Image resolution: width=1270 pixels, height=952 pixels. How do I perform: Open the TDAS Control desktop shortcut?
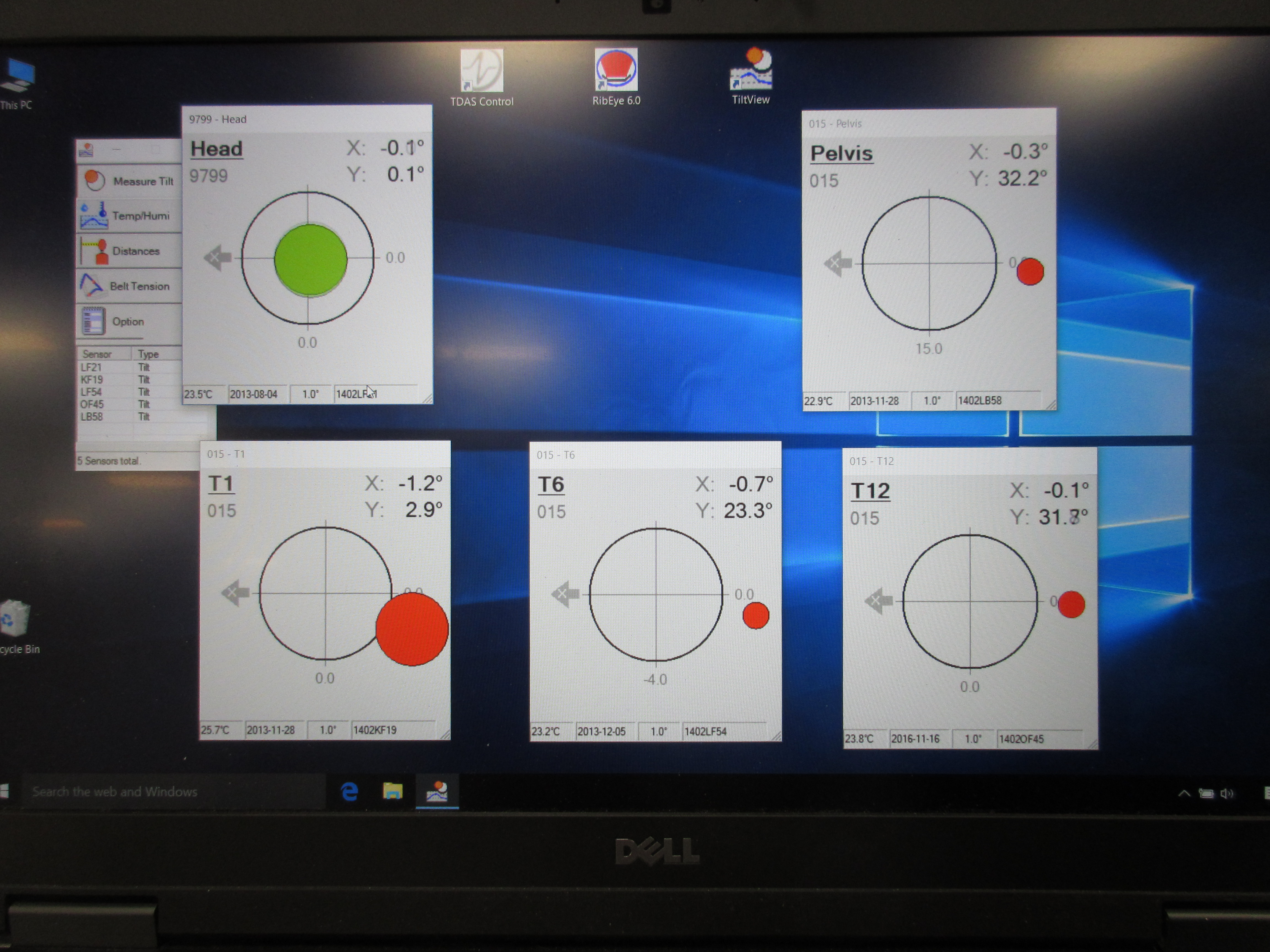[482, 77]
